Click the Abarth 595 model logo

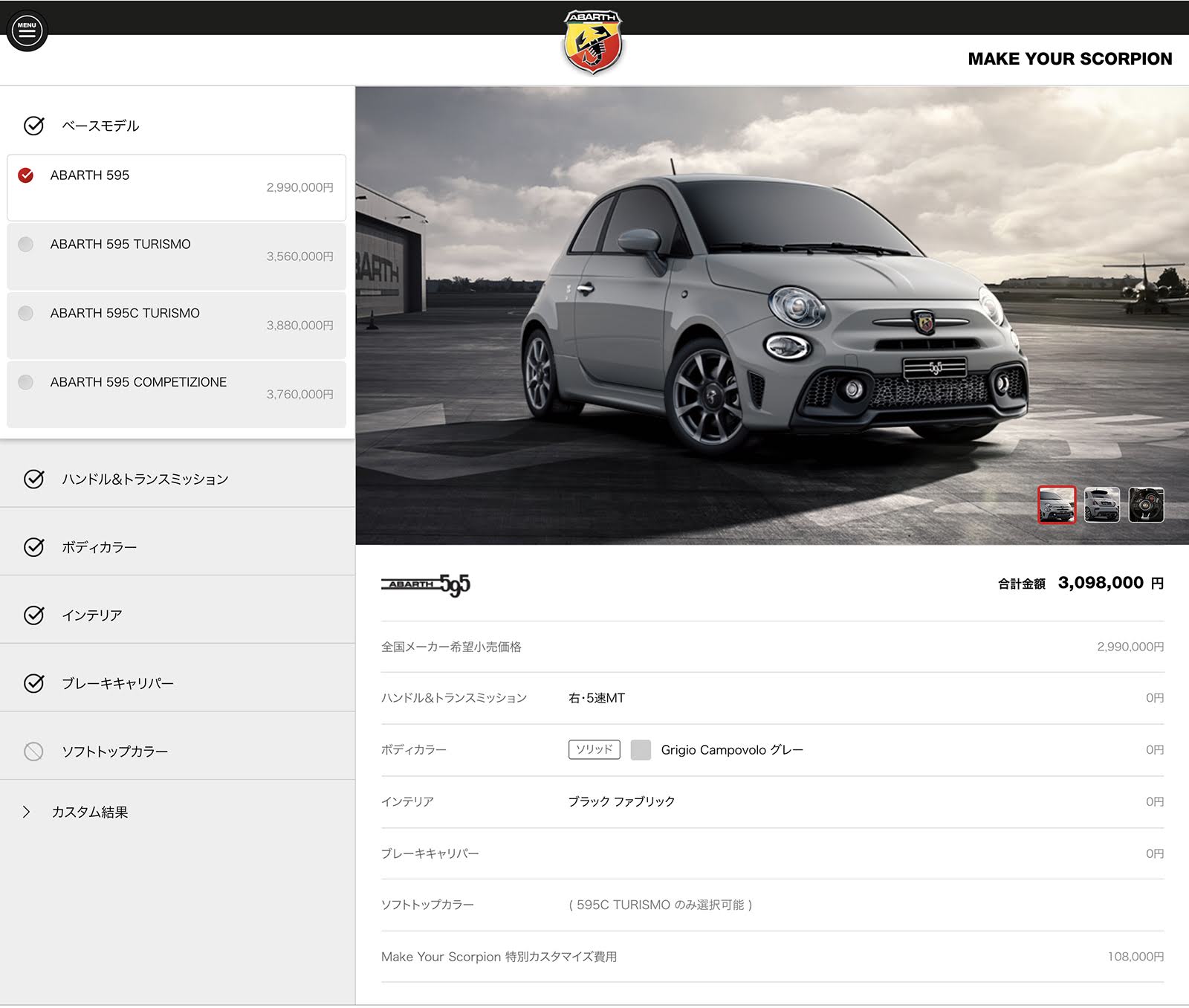[426, 585]
